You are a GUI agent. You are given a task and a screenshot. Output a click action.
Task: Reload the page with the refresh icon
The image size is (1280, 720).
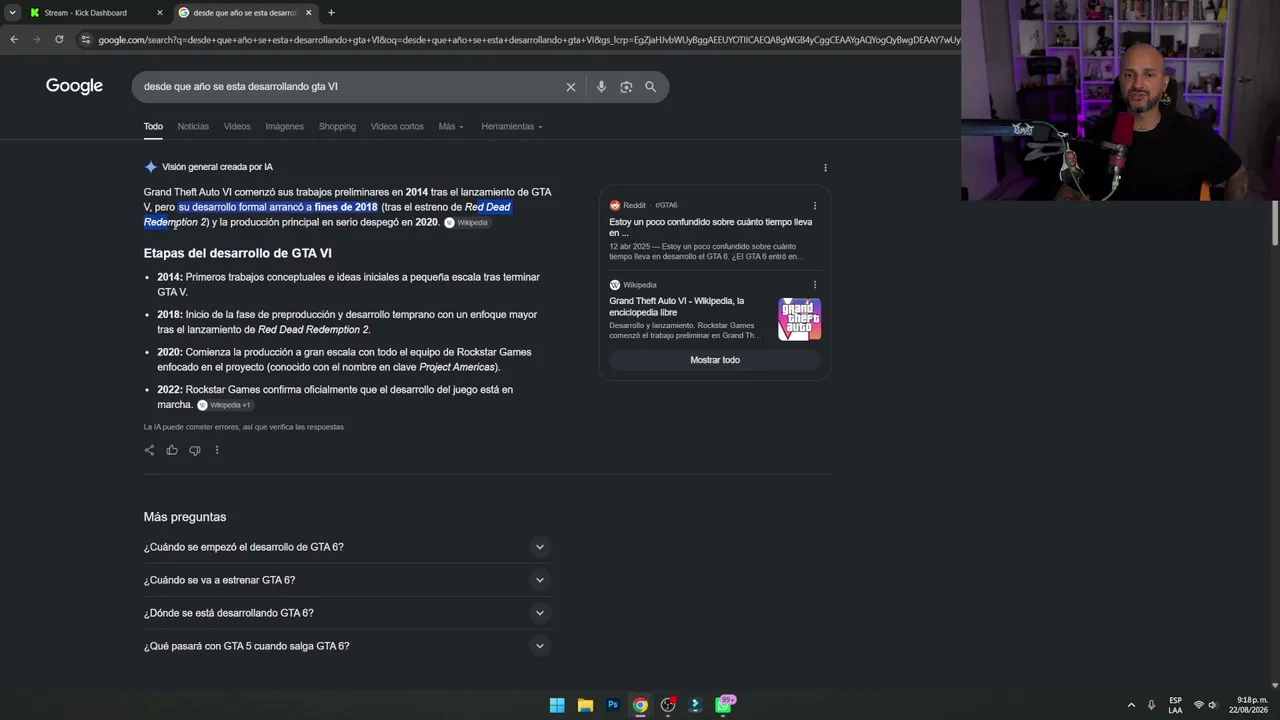pos(59,40)
